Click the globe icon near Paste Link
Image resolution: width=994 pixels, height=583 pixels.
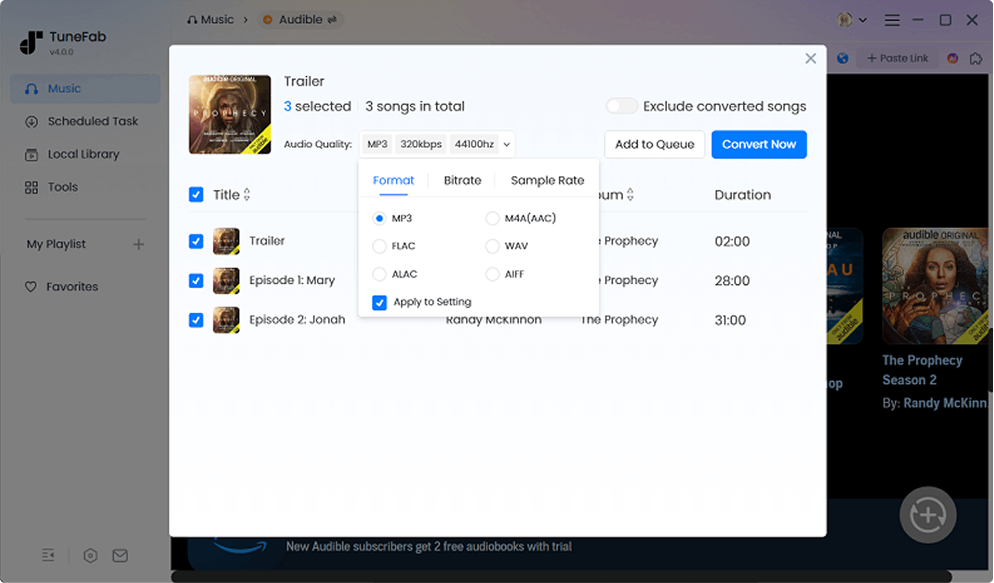tap(843, 57)
